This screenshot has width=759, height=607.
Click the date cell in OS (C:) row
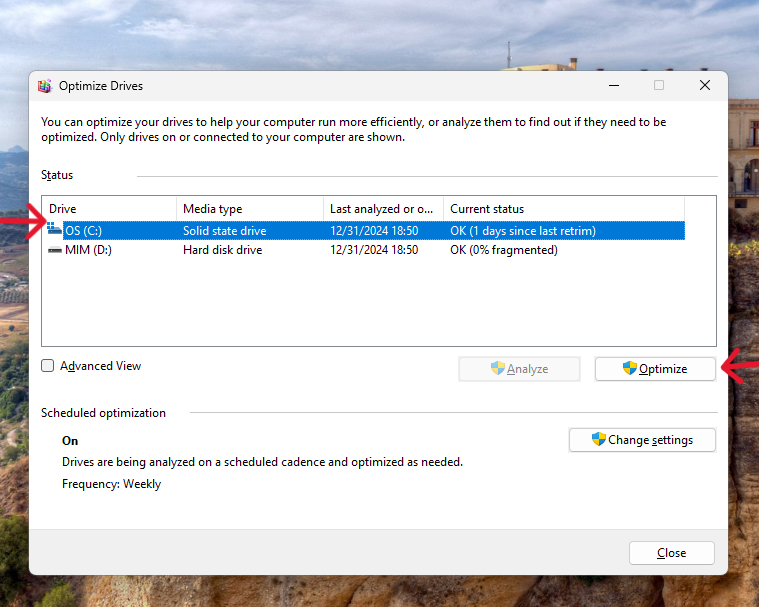coord(374,231)
